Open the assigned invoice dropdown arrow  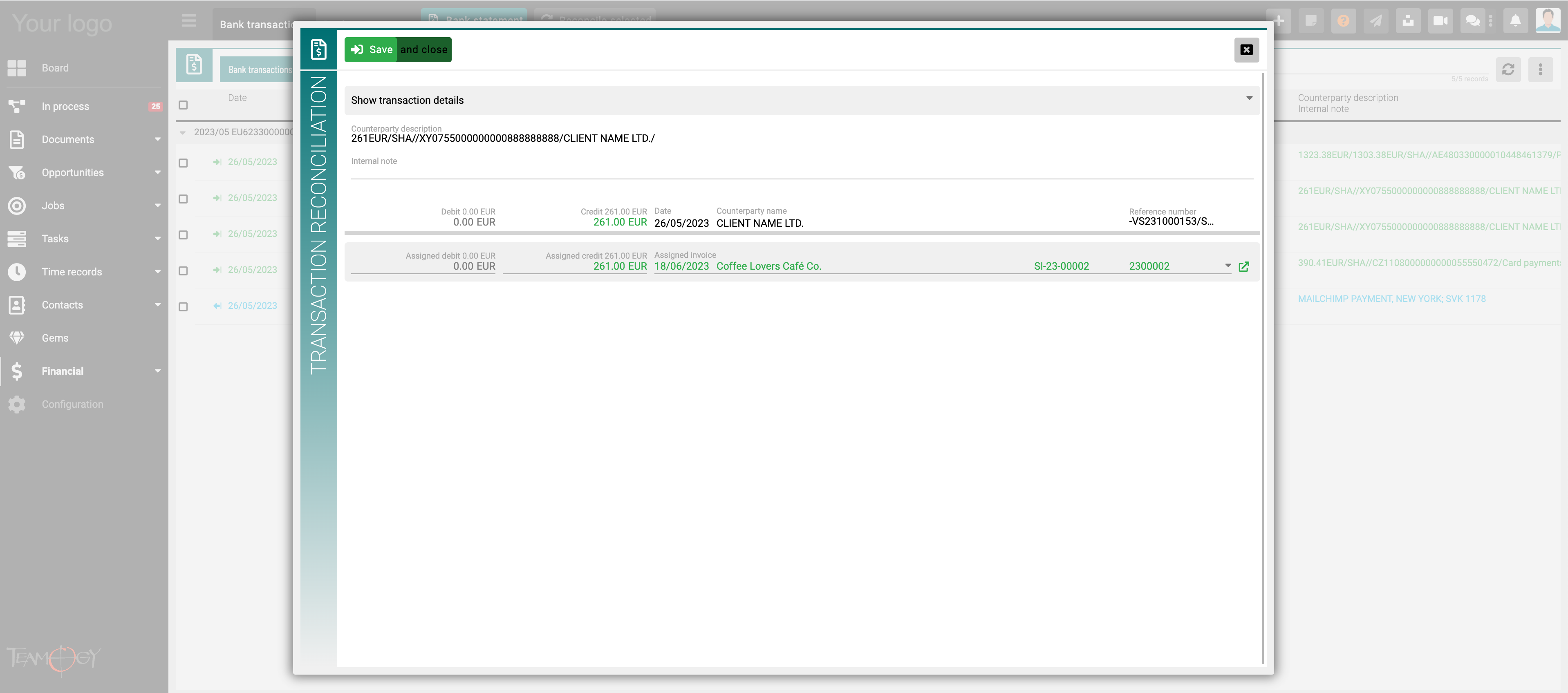[x=1228, y=266]
